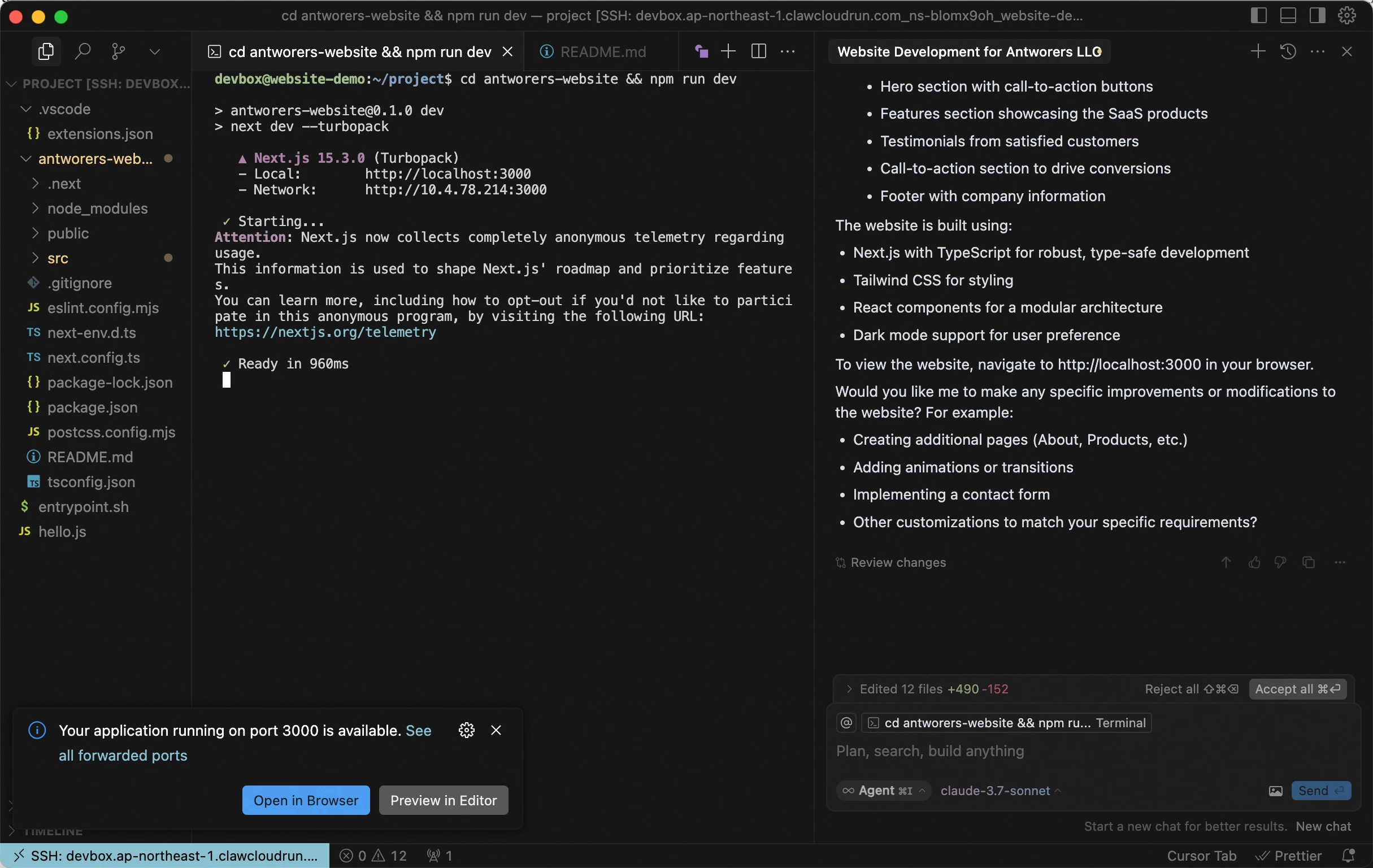Viewport: 1373px width, 868px height.
Task: Click Reject all button
Action: [1192, 689]
